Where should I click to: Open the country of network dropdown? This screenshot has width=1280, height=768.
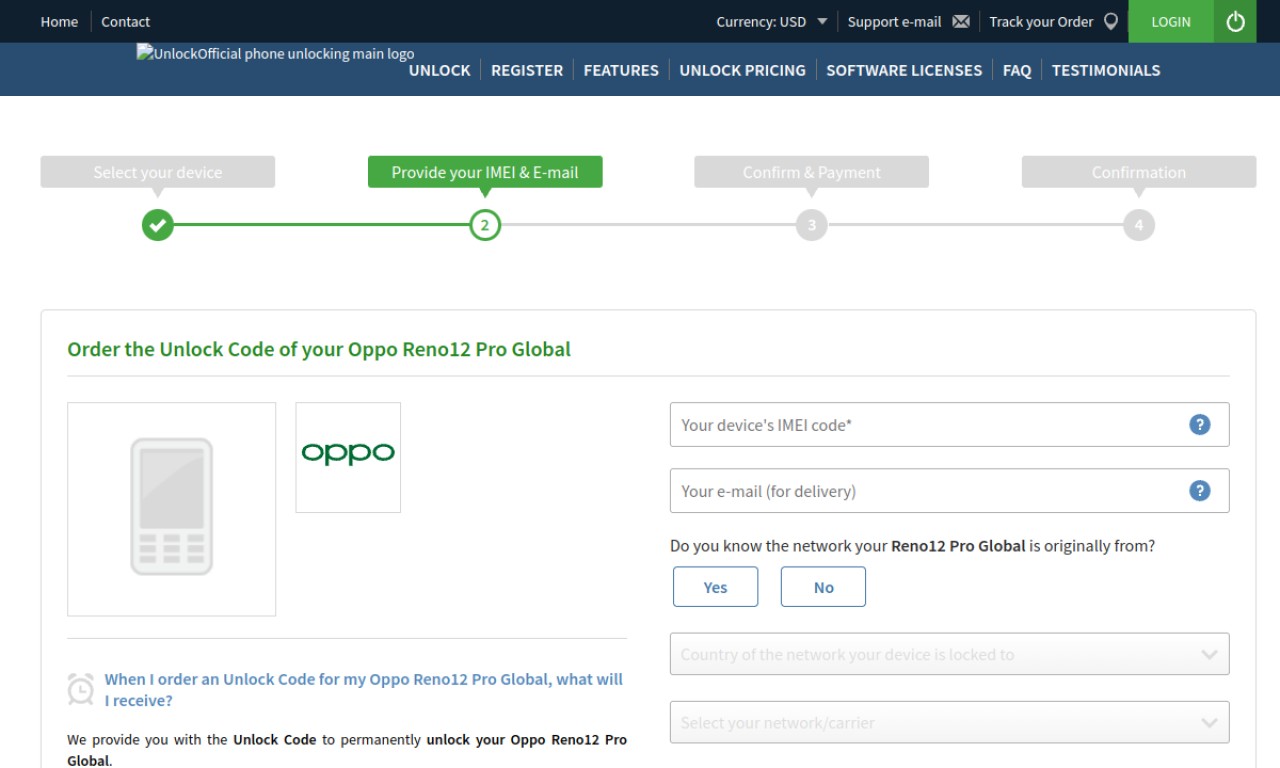click(x=949, y=654)
